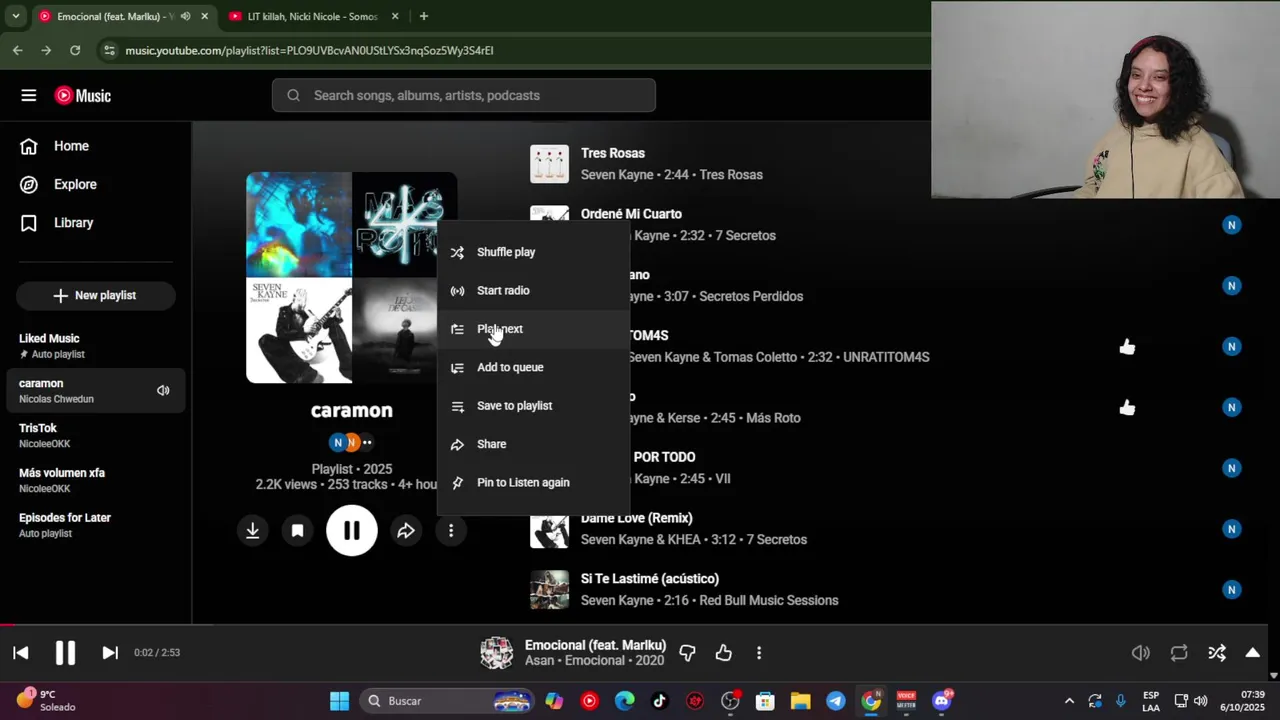1280x720 pixels.
Task: Pause the playlist with large button
Action: coord(352,531)
